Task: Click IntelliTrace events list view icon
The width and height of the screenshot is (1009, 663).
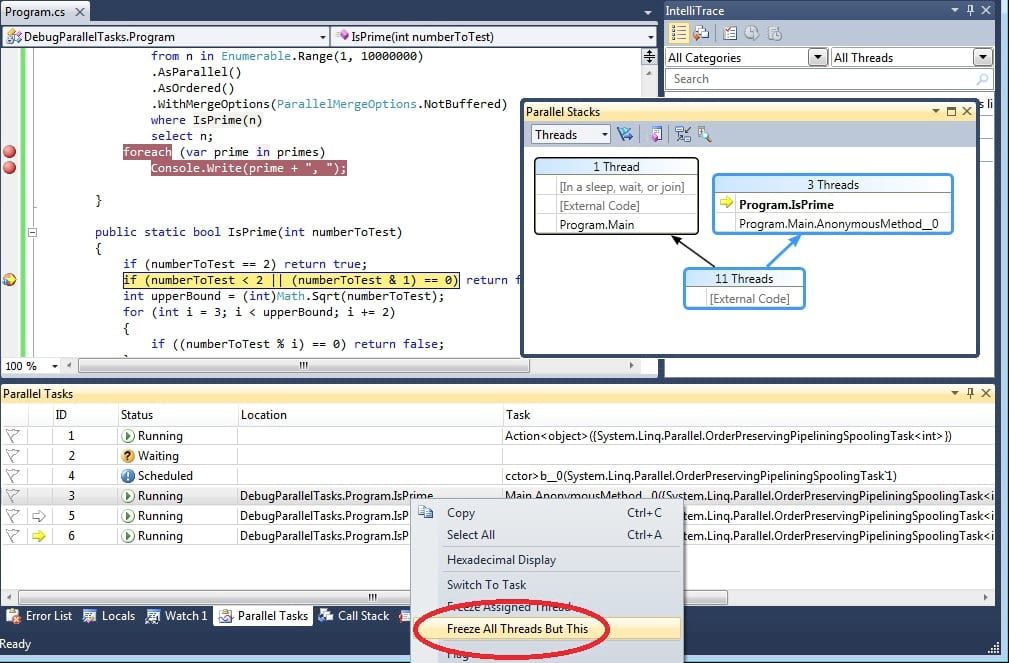Action: (x=679, y=33)
